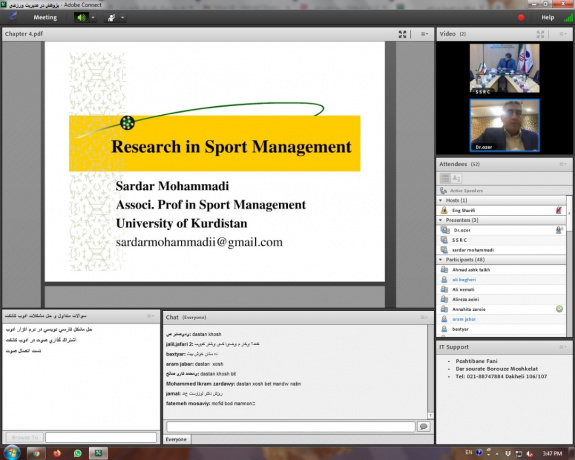575x460 pixels.
Task: Open the Chat pod options menu
Action: click(424, 317)
